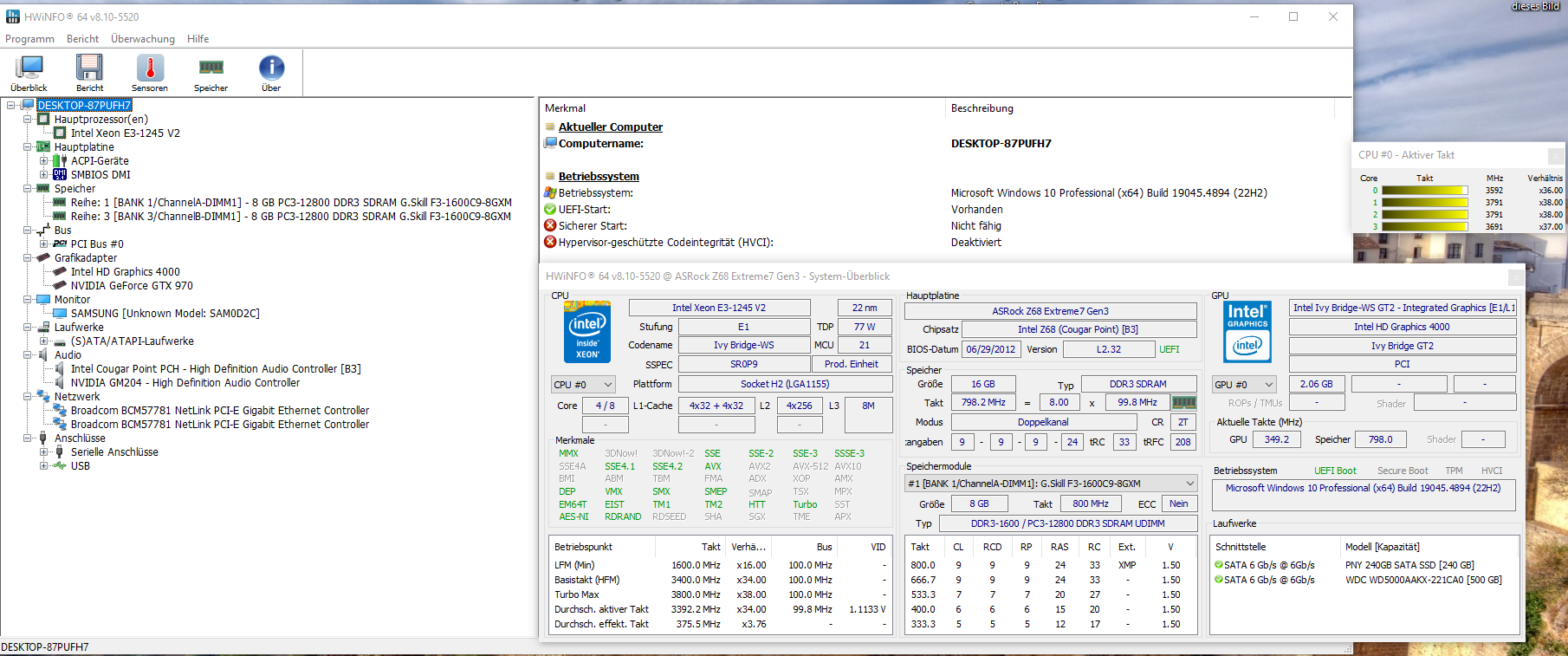Click the SMBIOS DMI icon

[x=60, y=174]
